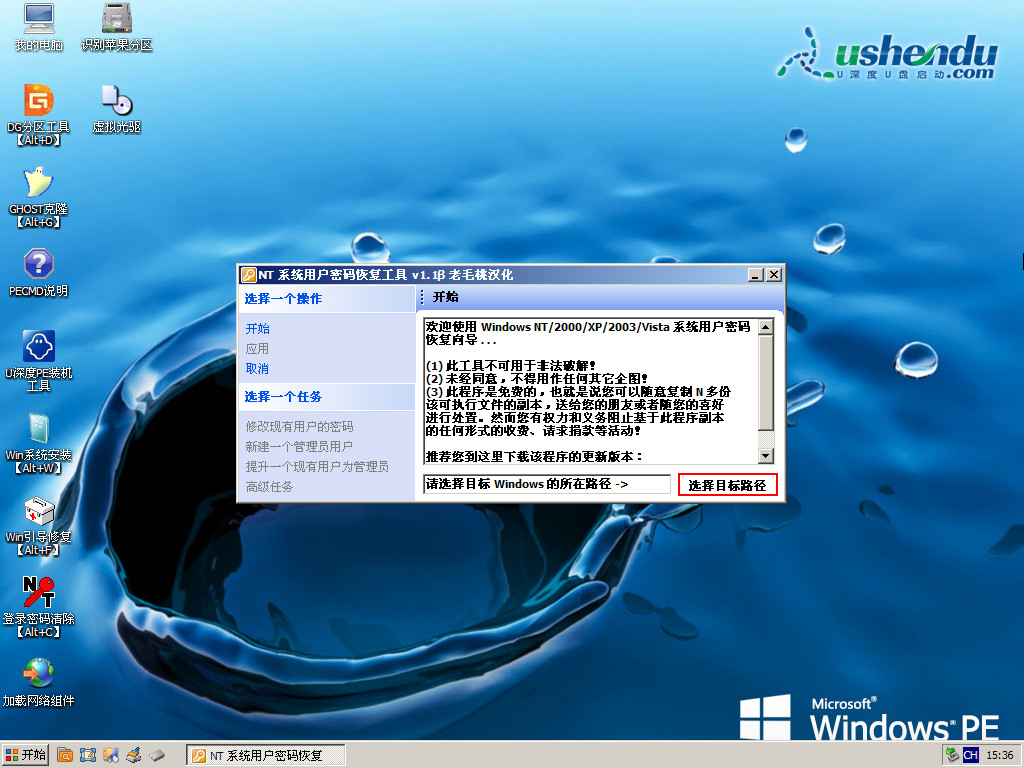This screenshot has height=768, width=1024.
Task: Click the tray device icon beside CH
Action: coord(952,755)
